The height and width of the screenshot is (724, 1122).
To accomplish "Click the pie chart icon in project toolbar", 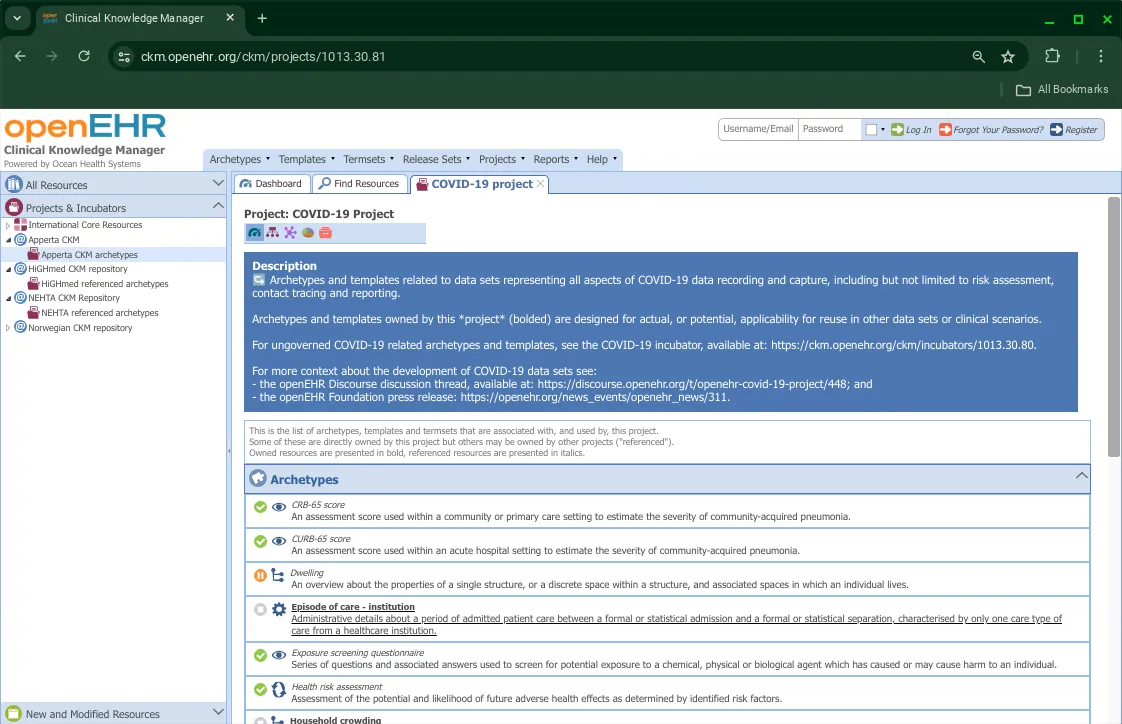I will tap(308, 233).
